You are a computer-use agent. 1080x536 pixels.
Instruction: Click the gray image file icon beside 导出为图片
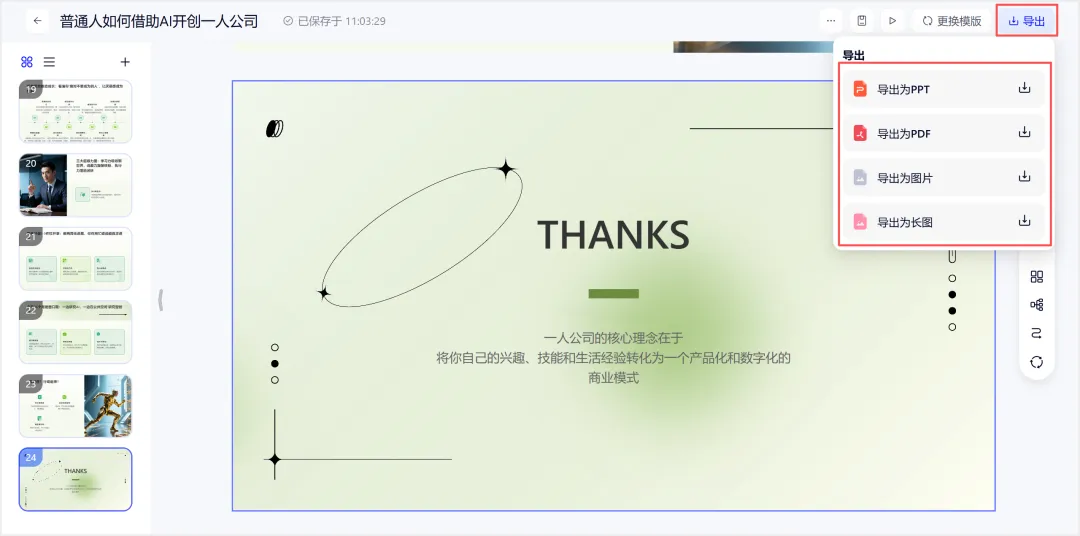860,178
